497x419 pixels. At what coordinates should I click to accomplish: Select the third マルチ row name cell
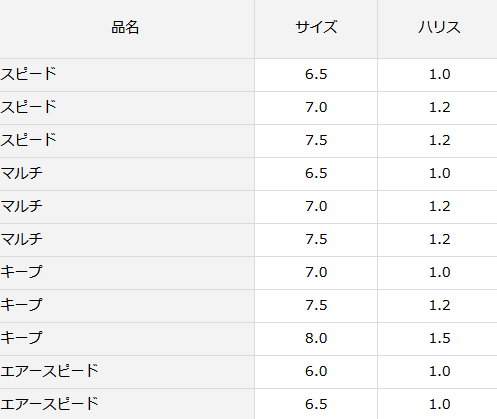127,240
